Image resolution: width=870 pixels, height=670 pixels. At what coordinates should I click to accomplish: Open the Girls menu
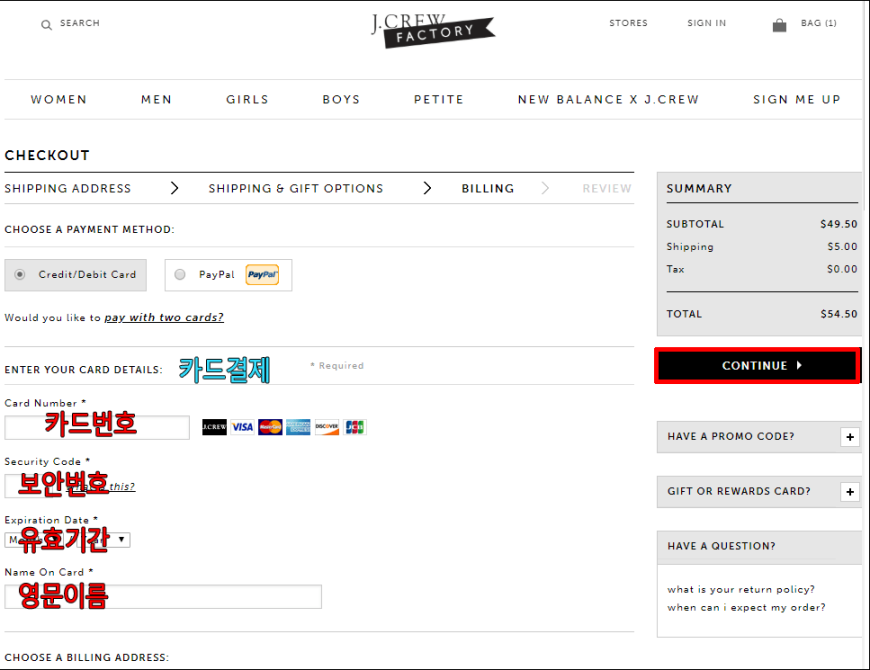pyautogui.click(x=247, y=99)
